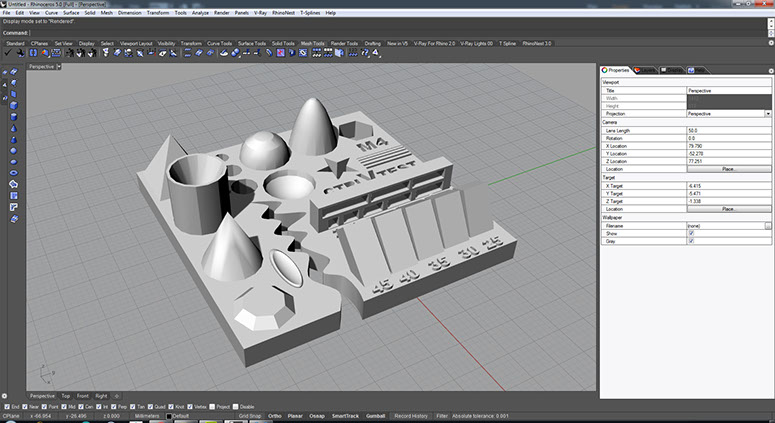Click the blue brackets mesh icon
The height and width of the screenshot is (423, 775).
pos(33,53)
